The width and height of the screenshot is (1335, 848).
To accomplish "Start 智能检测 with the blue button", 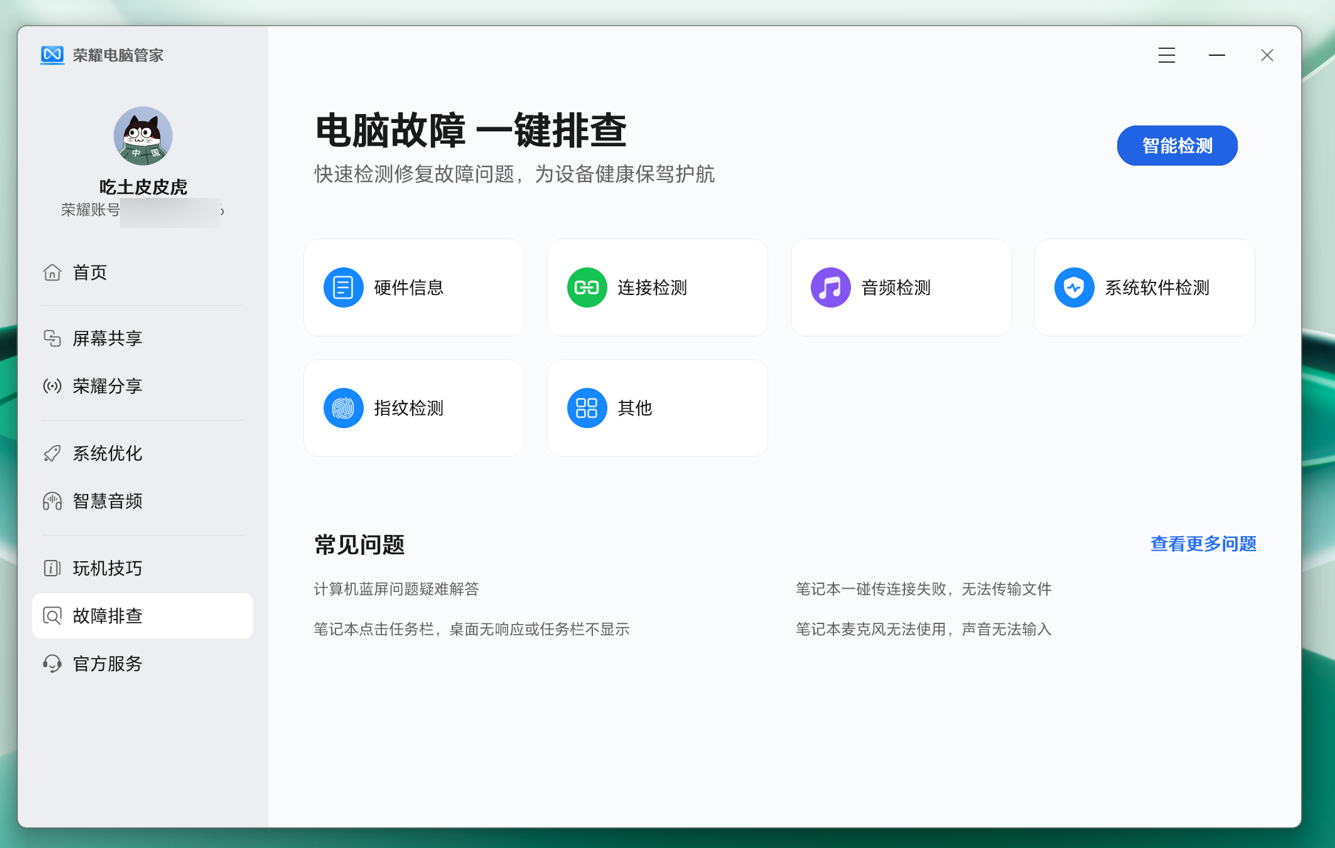I will pyautogui.click(x=1177, y=146).
